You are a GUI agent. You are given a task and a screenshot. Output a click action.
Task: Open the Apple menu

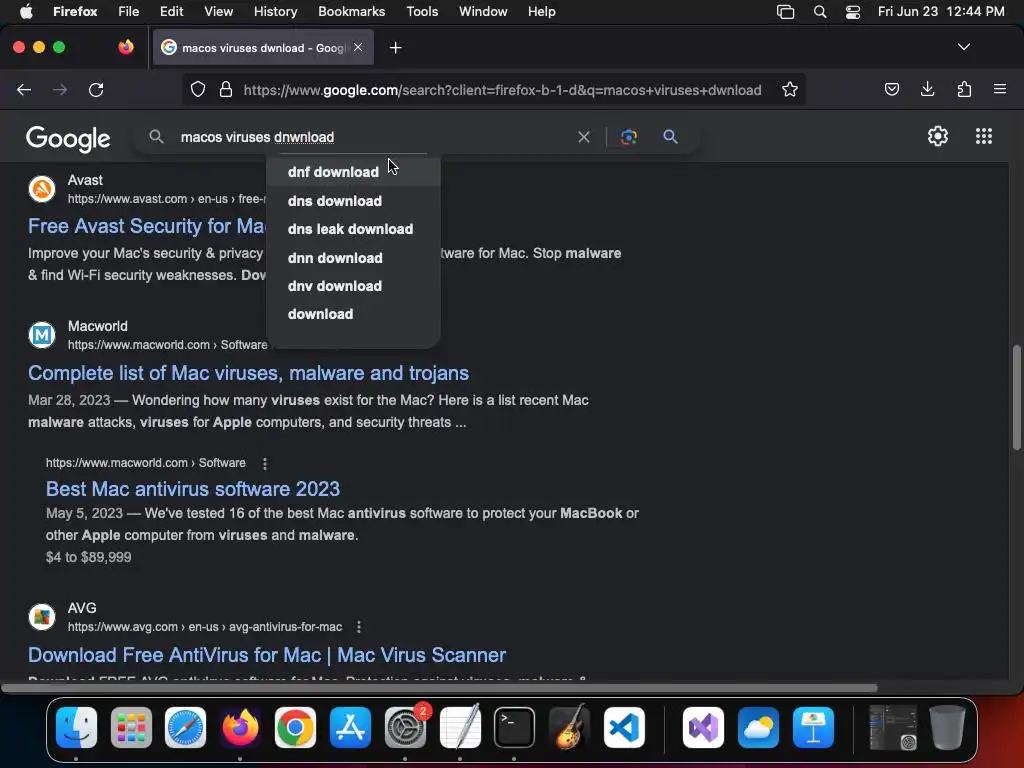[x=26, y=11]
